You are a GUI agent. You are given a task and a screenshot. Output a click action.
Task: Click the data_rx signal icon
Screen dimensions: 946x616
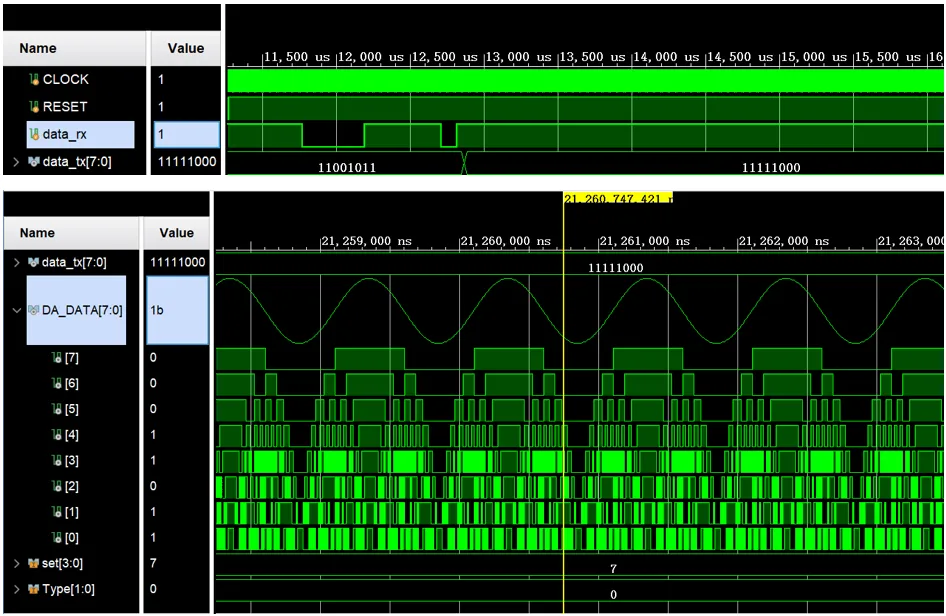(34, 134)
